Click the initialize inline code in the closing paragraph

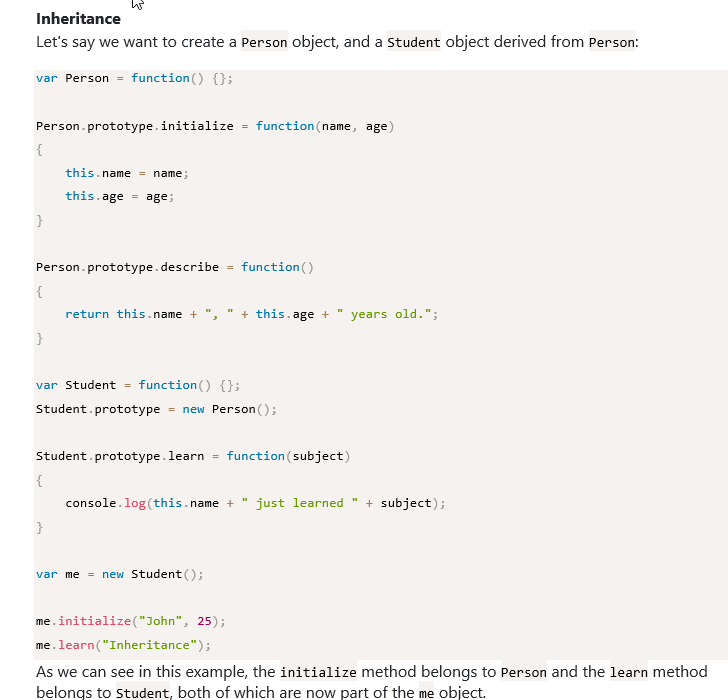[x=318, y=672]
